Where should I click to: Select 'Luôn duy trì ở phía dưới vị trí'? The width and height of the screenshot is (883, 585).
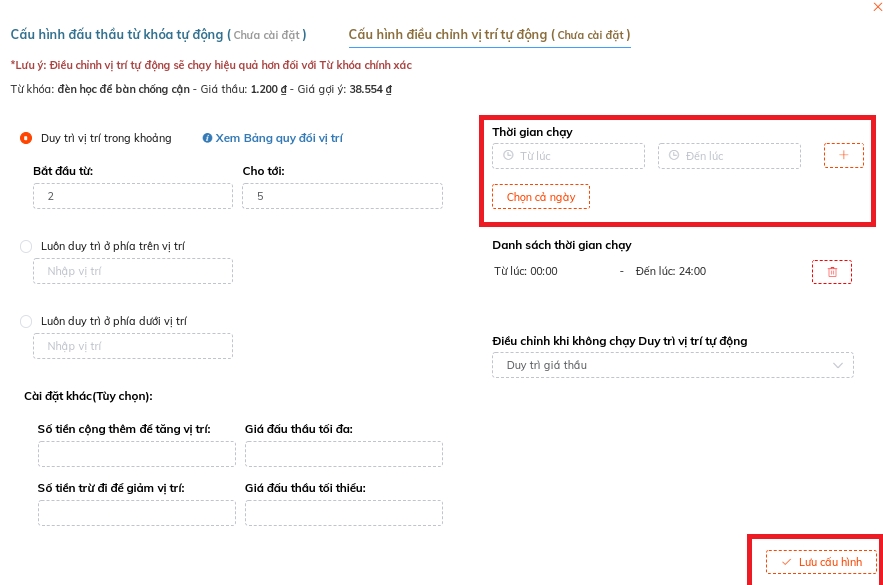pos(26,321)
